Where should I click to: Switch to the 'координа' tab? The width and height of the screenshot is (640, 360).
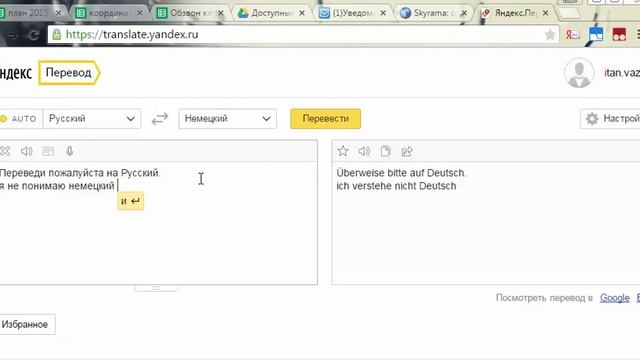click(x=109, y=13)
